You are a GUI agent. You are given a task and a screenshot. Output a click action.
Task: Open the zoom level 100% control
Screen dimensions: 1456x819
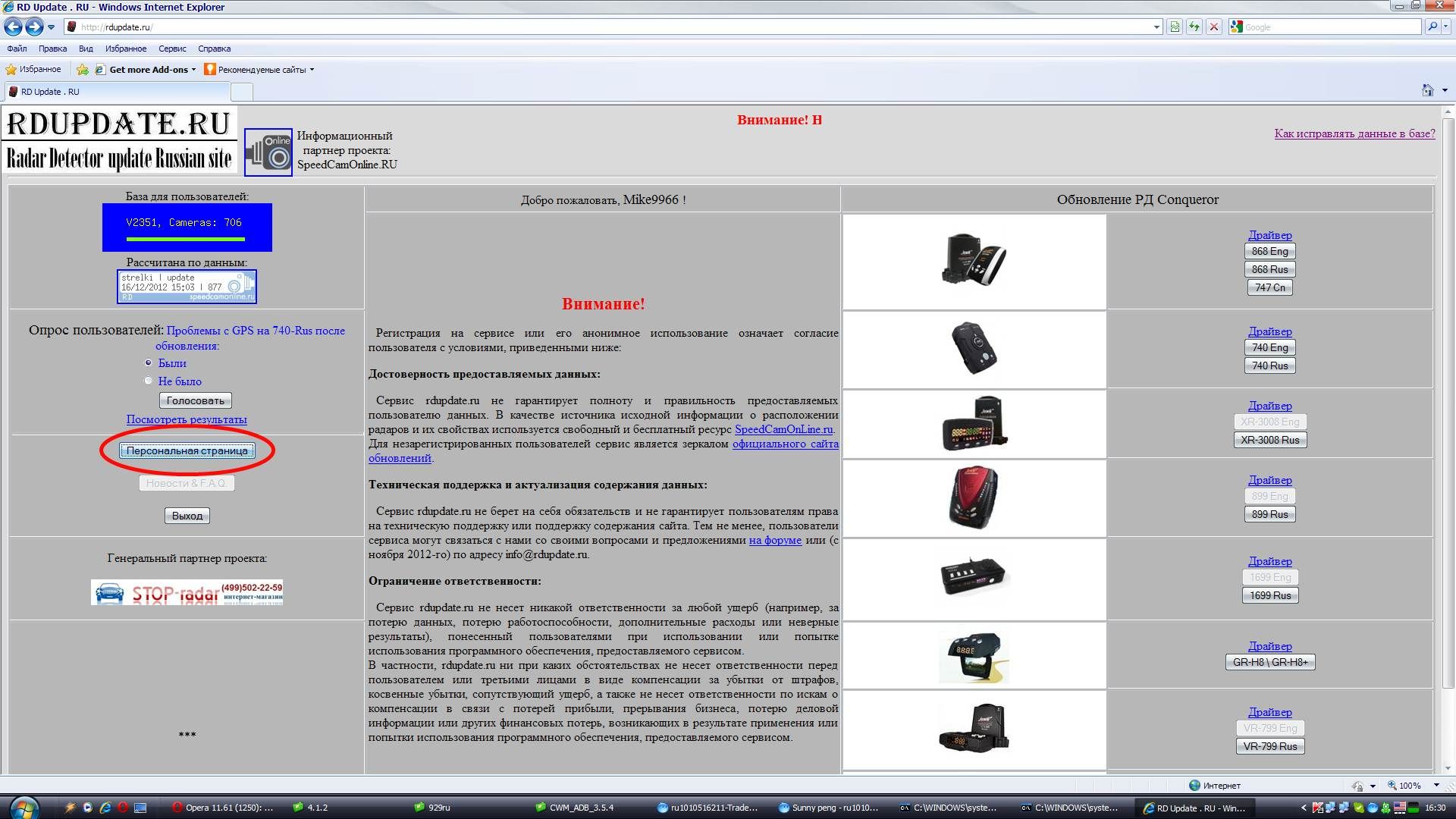point(1409,786)
